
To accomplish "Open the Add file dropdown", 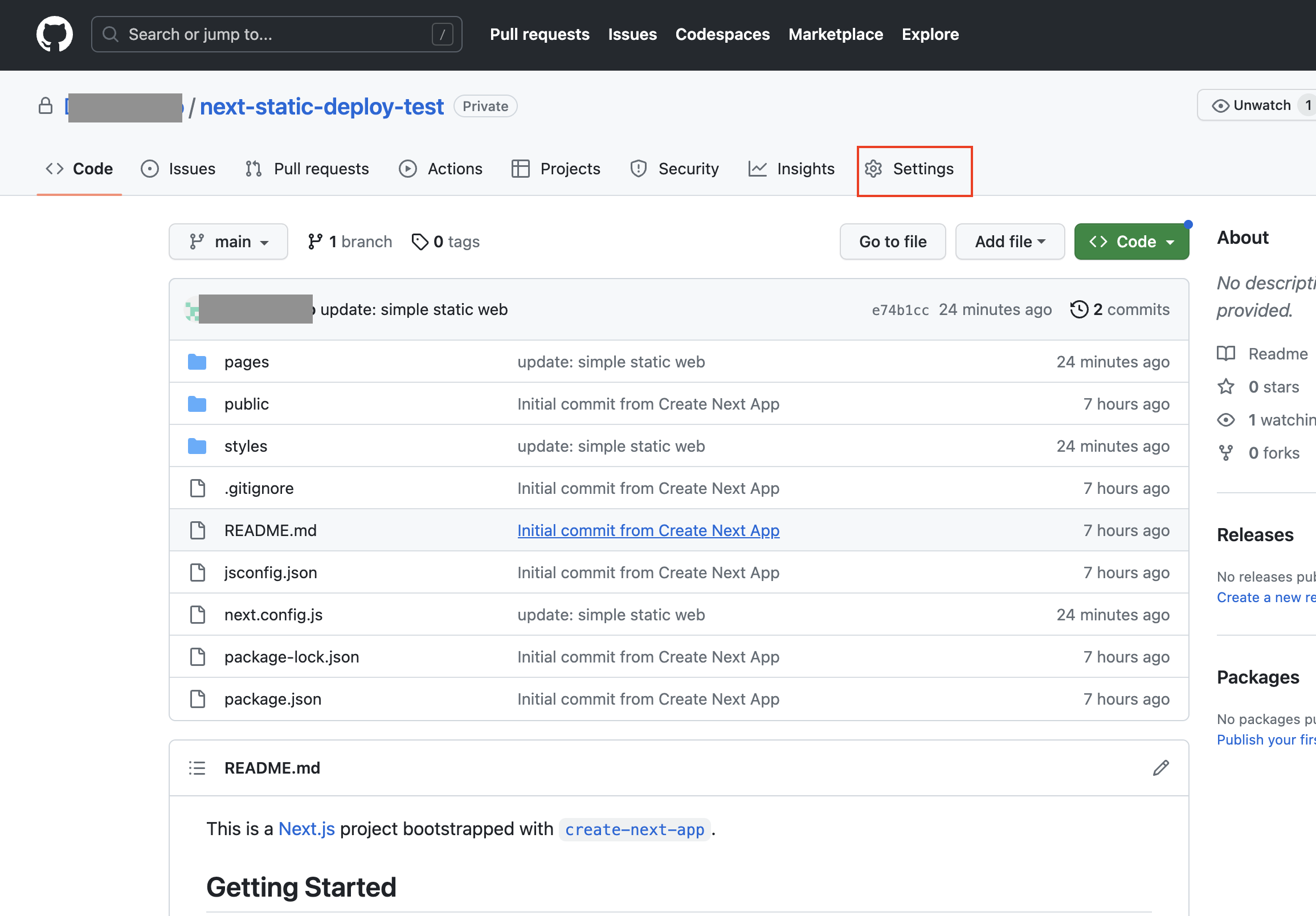I will (x=1010, y=242).
